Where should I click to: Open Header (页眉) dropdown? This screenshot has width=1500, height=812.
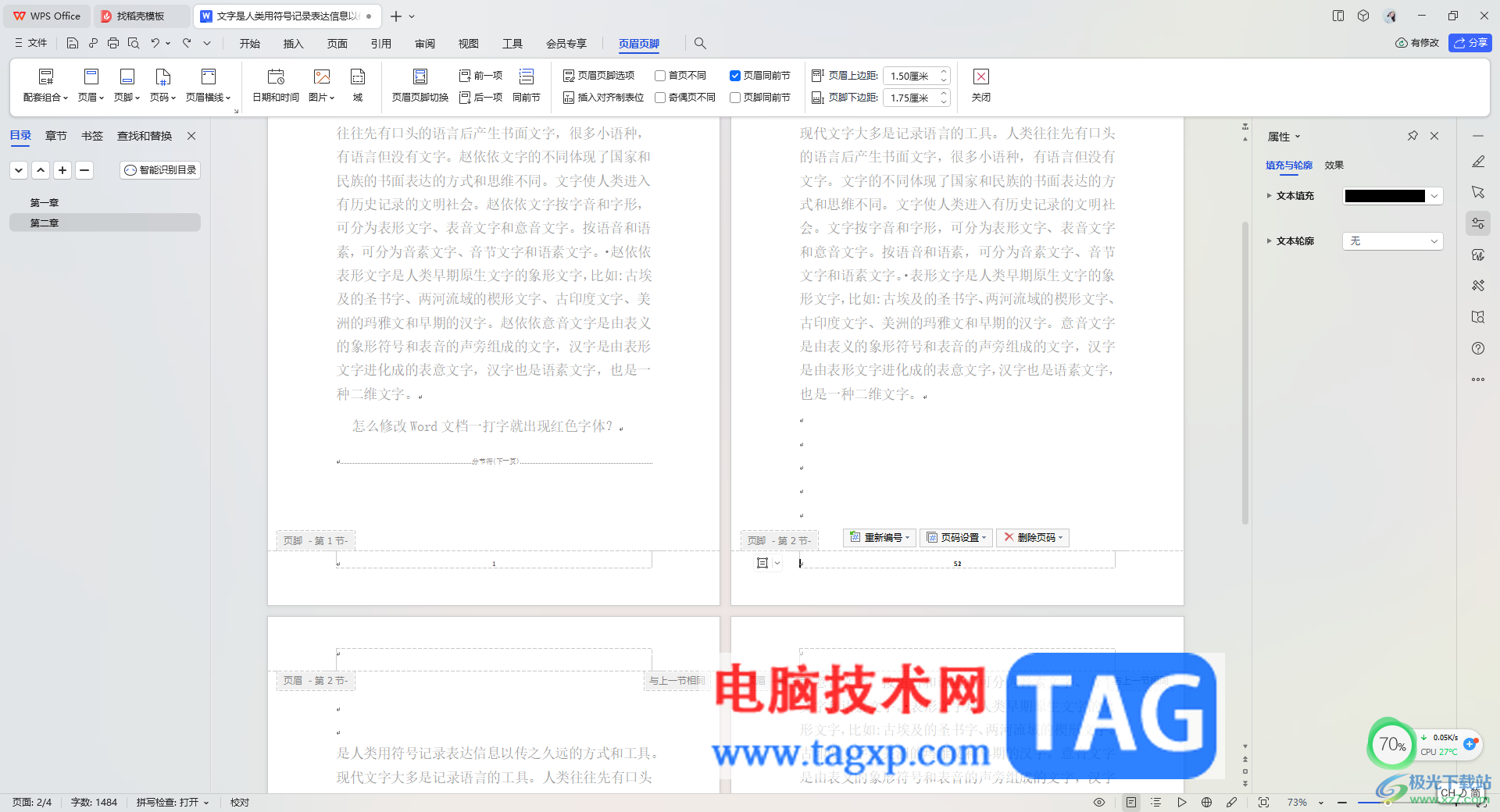pos(91,86)
